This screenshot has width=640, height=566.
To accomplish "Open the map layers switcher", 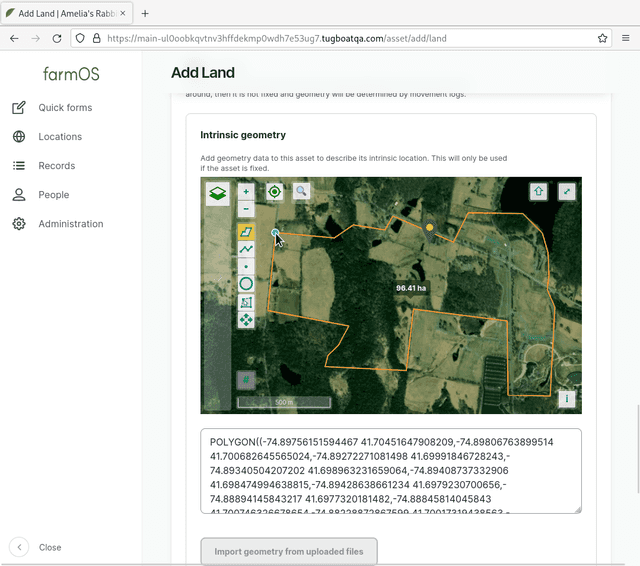I will (217, 193).
